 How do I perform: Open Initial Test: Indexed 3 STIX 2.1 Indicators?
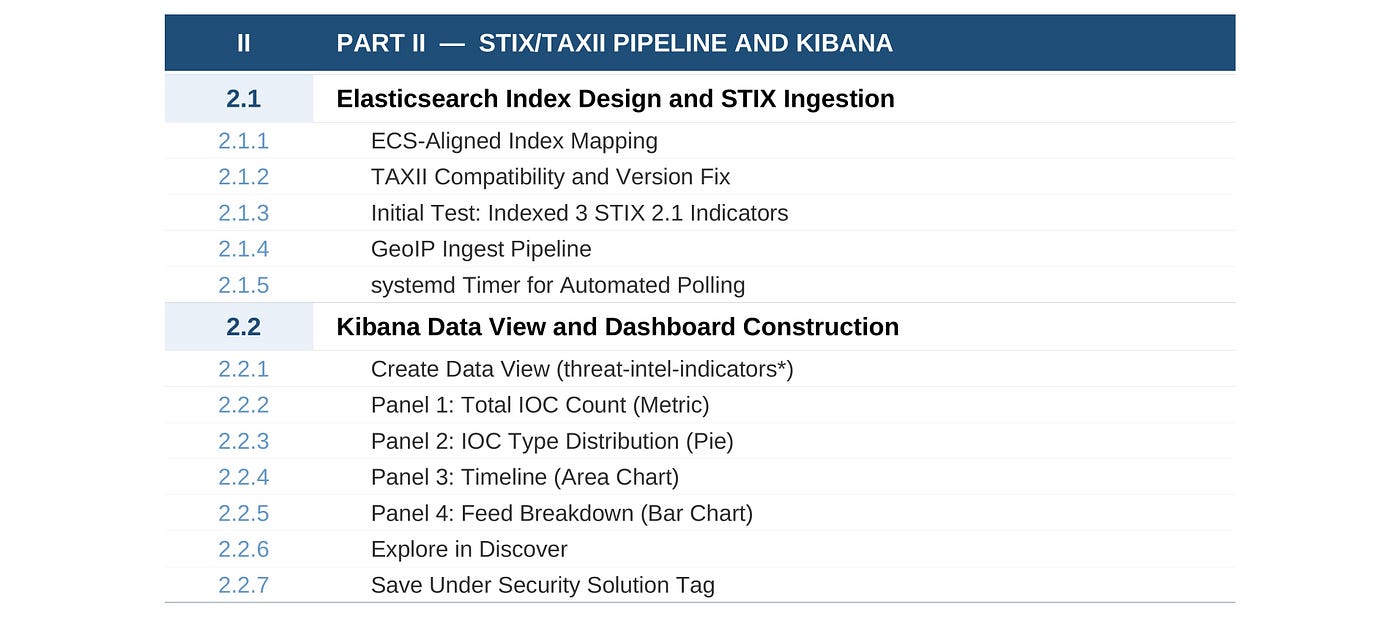click(579, 213)
